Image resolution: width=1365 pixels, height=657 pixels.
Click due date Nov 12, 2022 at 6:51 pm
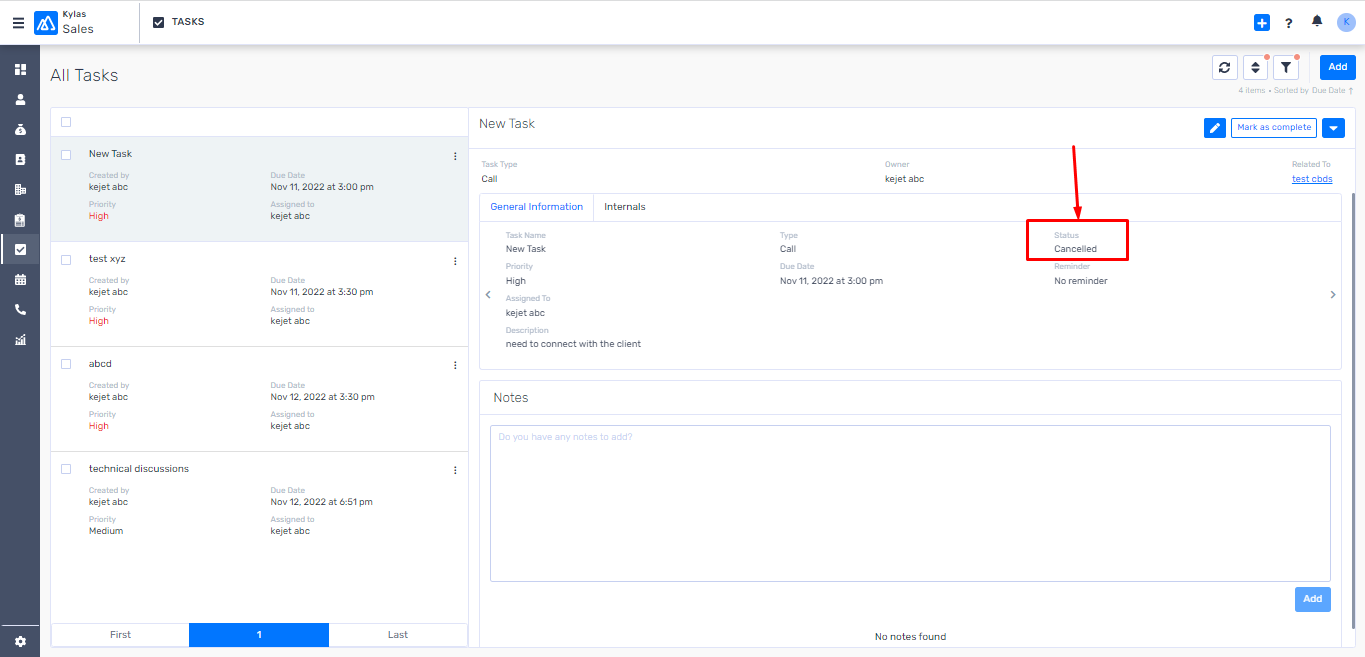coord(322,502)
